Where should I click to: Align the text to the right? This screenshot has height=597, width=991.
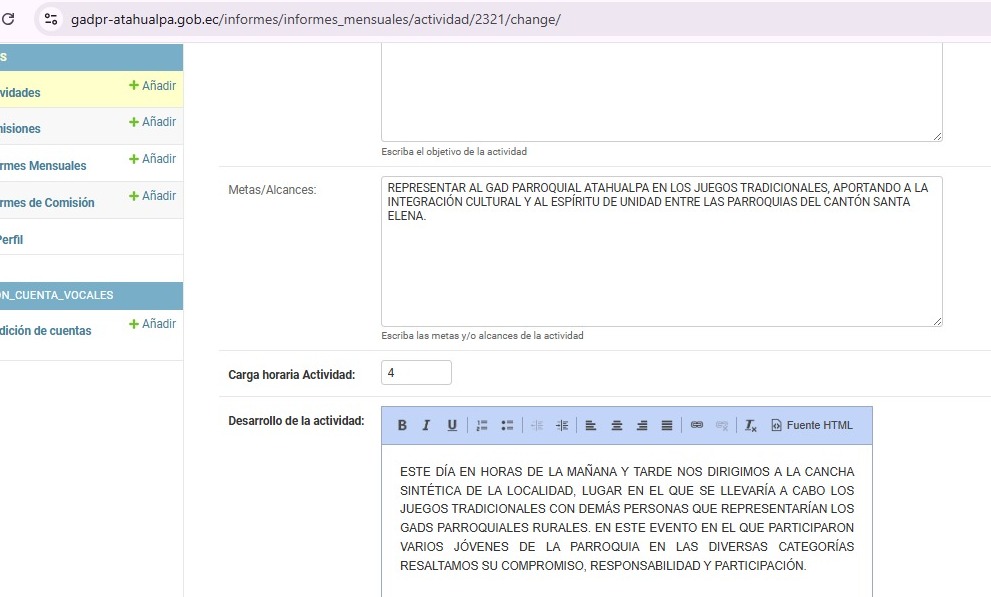tap(642, 425)
